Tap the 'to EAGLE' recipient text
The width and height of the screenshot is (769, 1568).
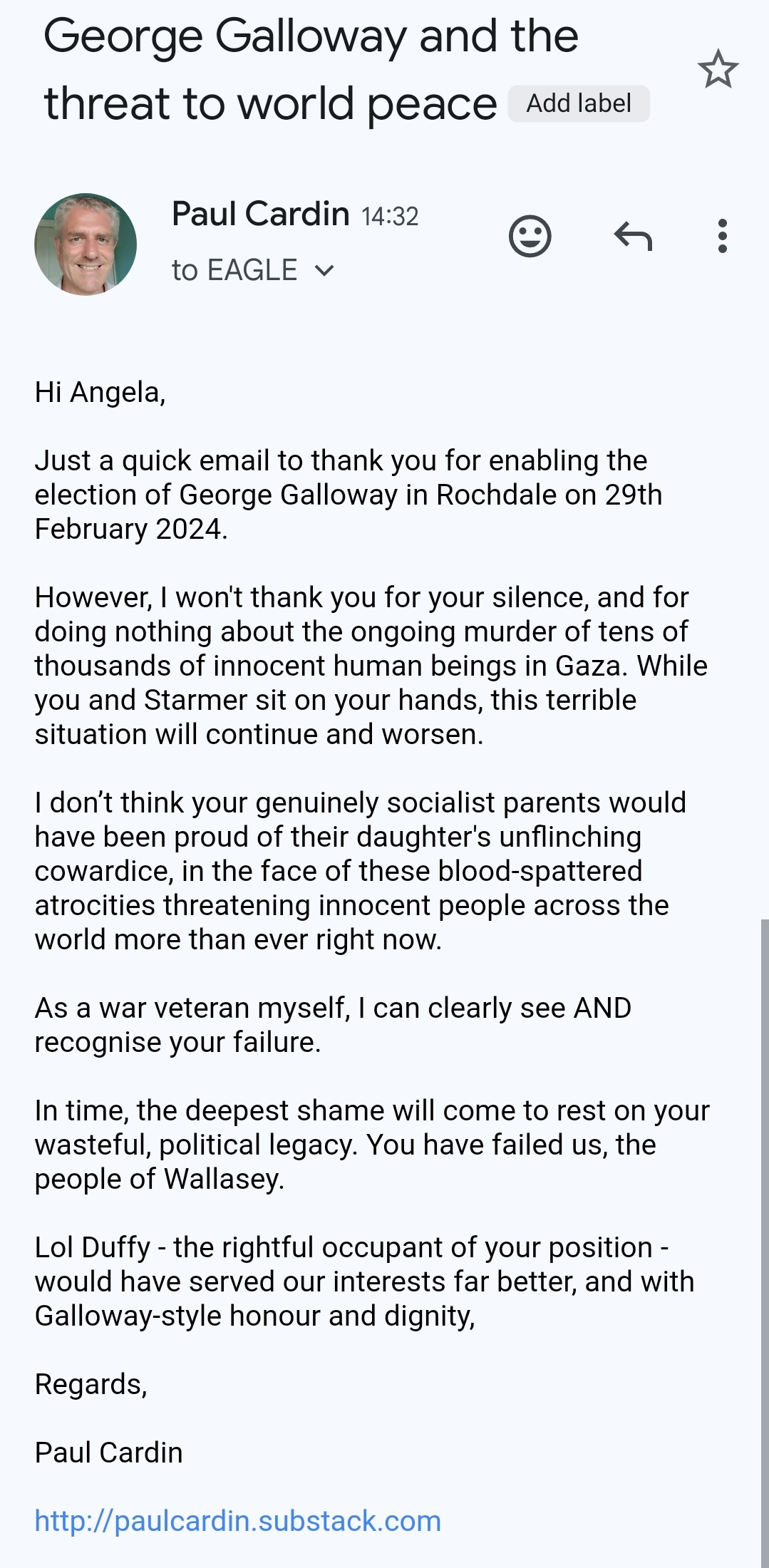tap(234, 271)
